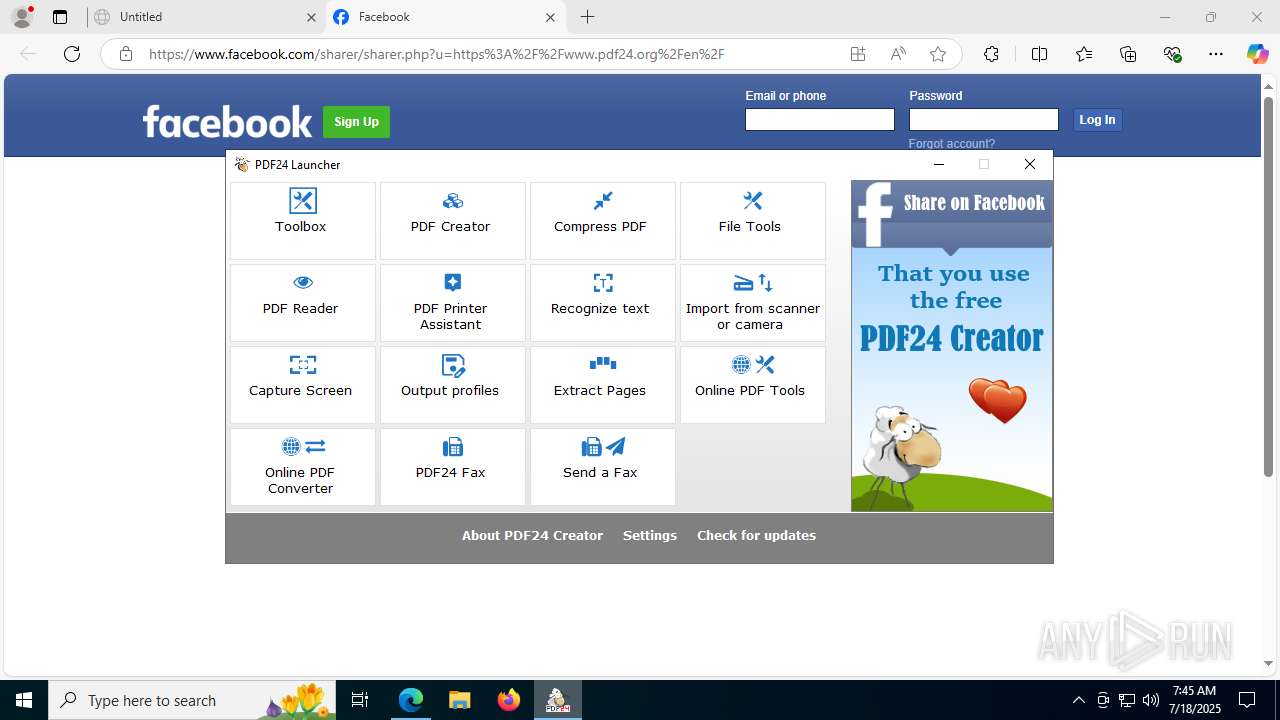Click the Facebook Sign Up button
Image resolution: width=1280 pixels, height=720 pixels.
(x=356, y=122)
